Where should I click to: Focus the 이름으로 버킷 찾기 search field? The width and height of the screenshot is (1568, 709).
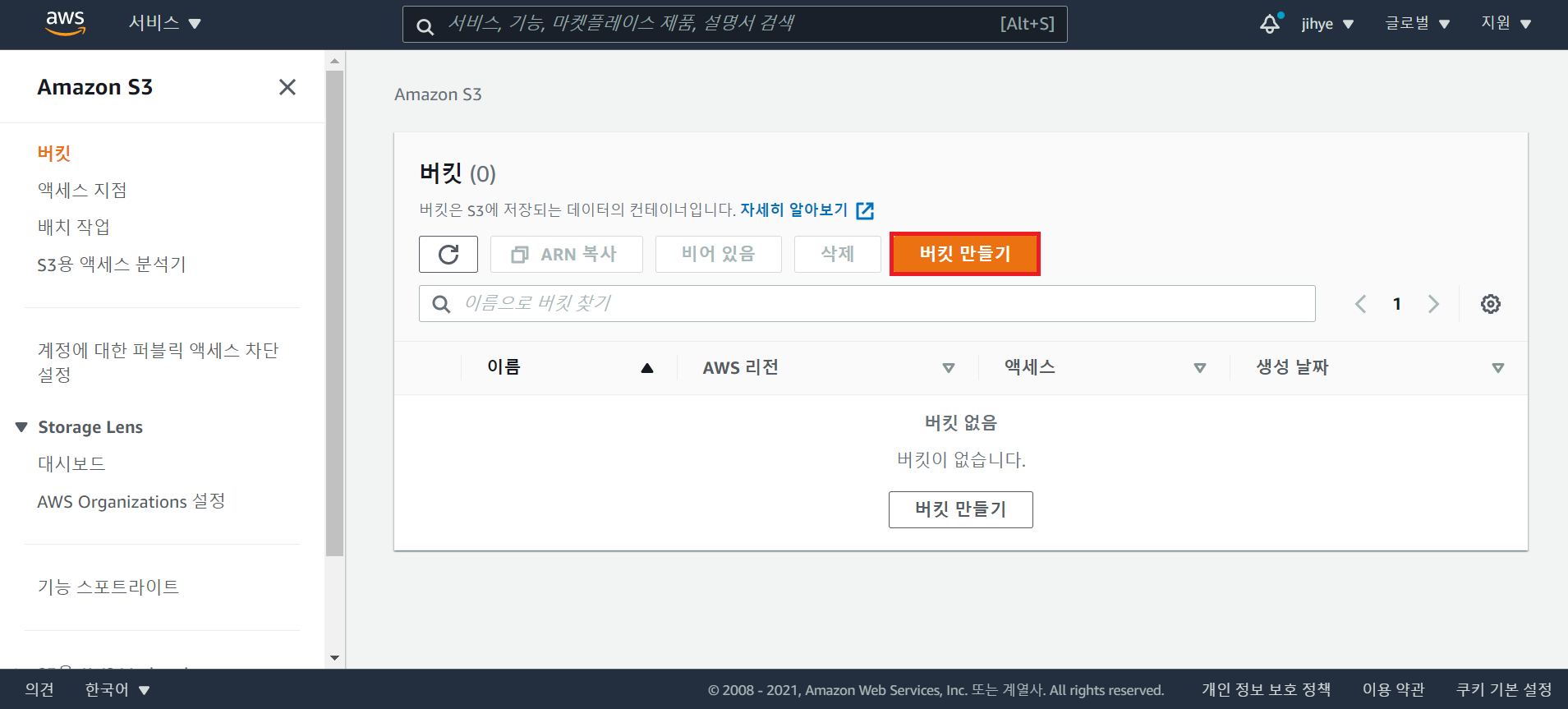click(867, 304)
